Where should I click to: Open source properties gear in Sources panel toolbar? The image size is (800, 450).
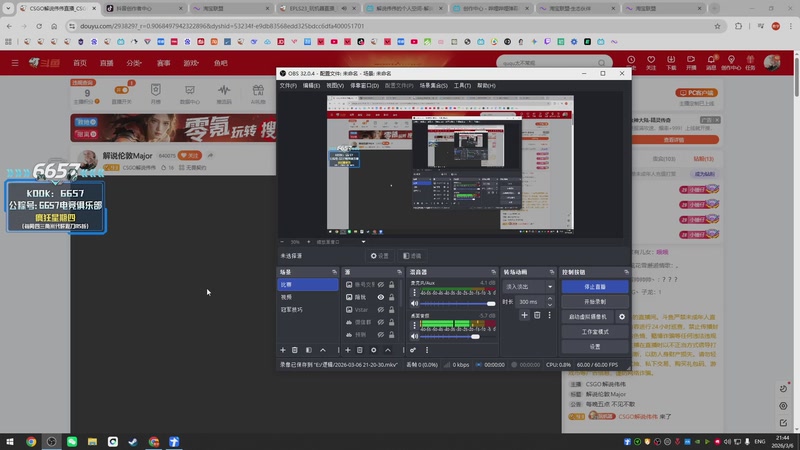(373, 350)
